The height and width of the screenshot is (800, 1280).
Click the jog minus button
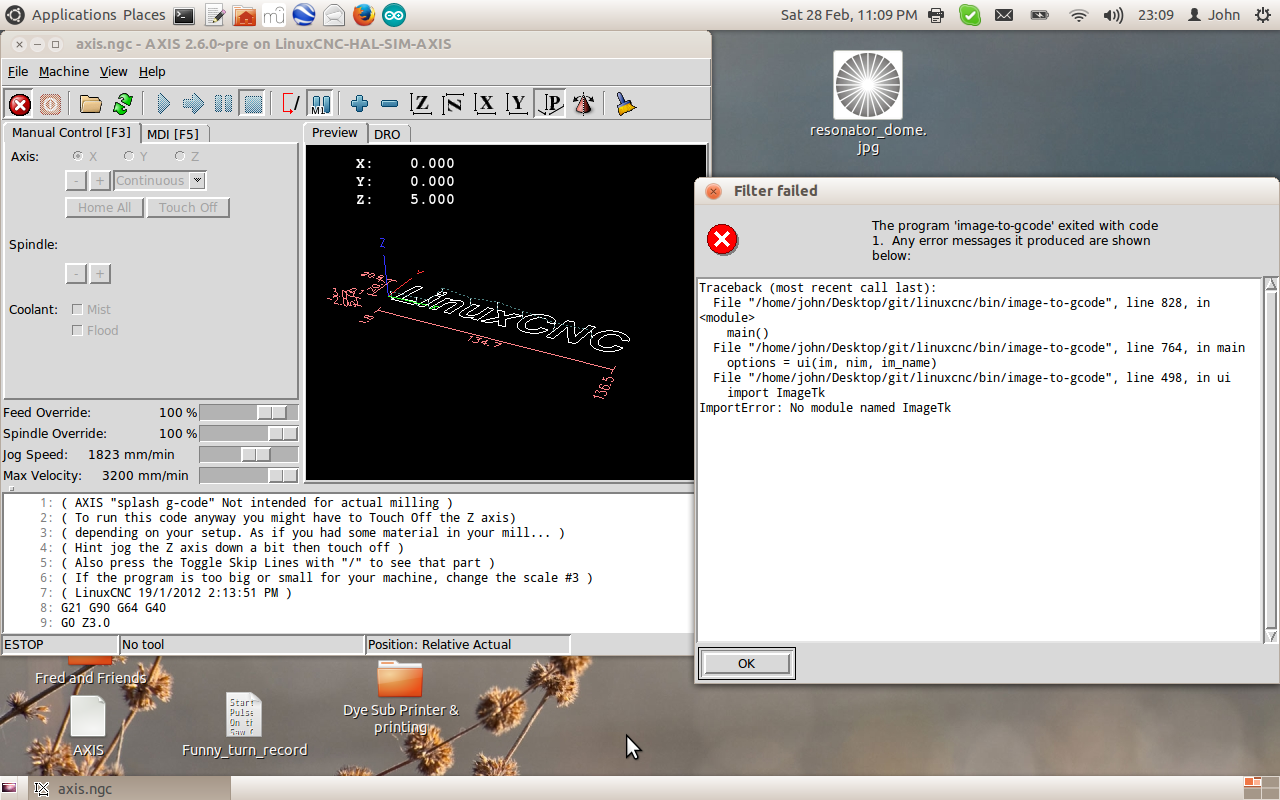click(x=76, y=181)
